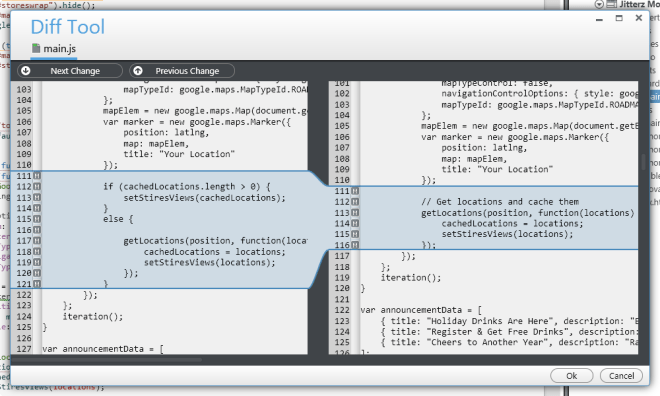Click 'var announcementData = [' on right line 122
The image size is (660, 396).
click(421, 310)
